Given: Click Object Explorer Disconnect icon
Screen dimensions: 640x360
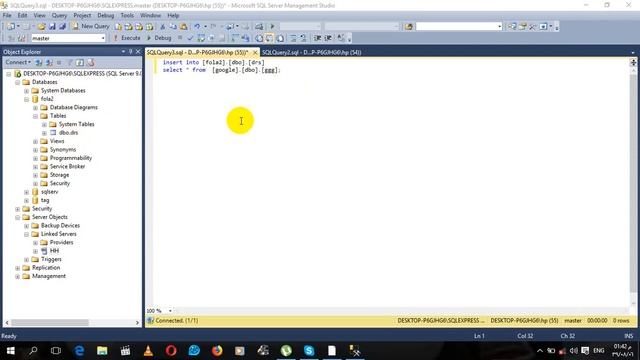Looking at the screenshot, I should pos(49,62).
